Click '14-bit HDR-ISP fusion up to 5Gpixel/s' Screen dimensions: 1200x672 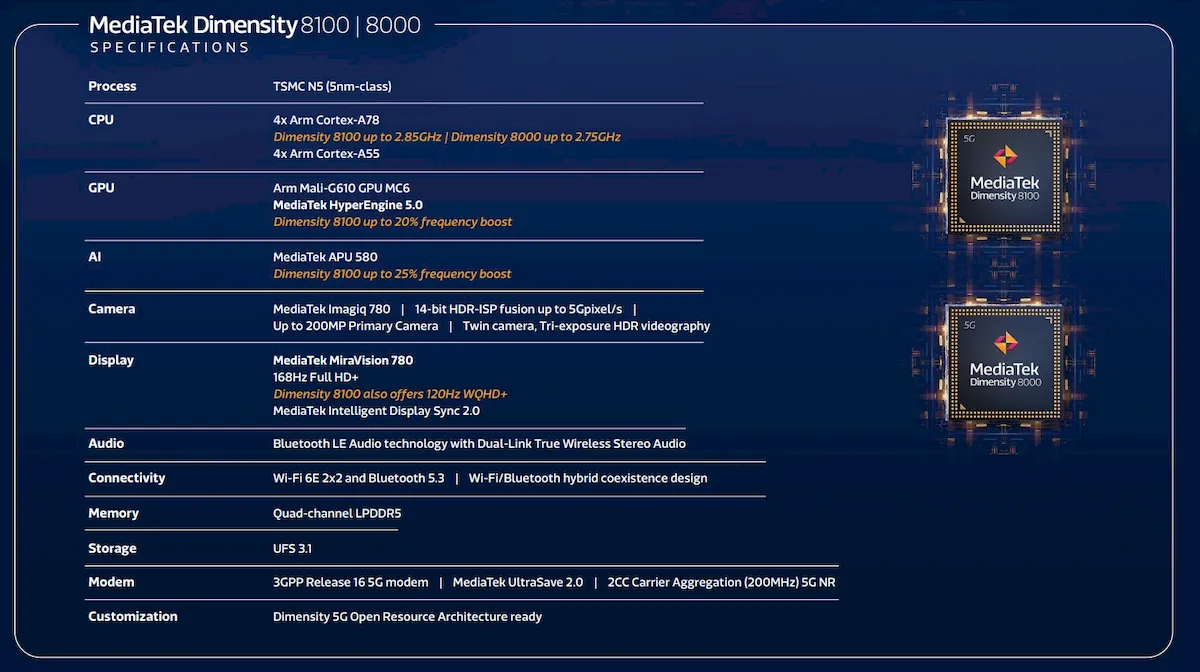518,309
